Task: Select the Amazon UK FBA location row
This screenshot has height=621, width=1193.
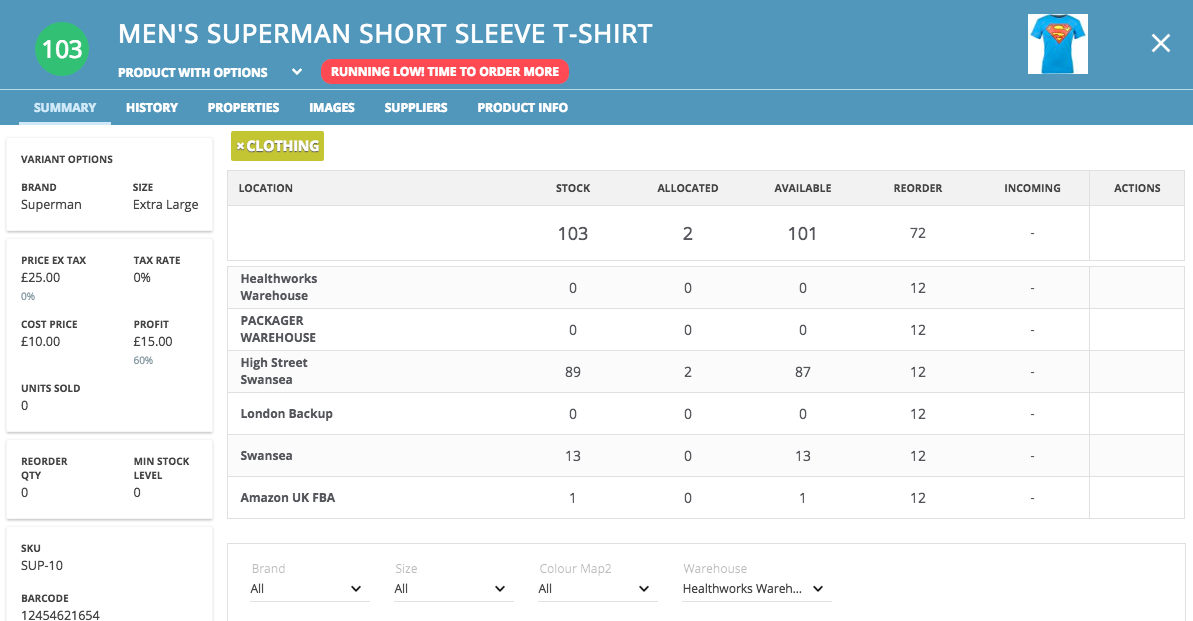Action: pos(706,498)
